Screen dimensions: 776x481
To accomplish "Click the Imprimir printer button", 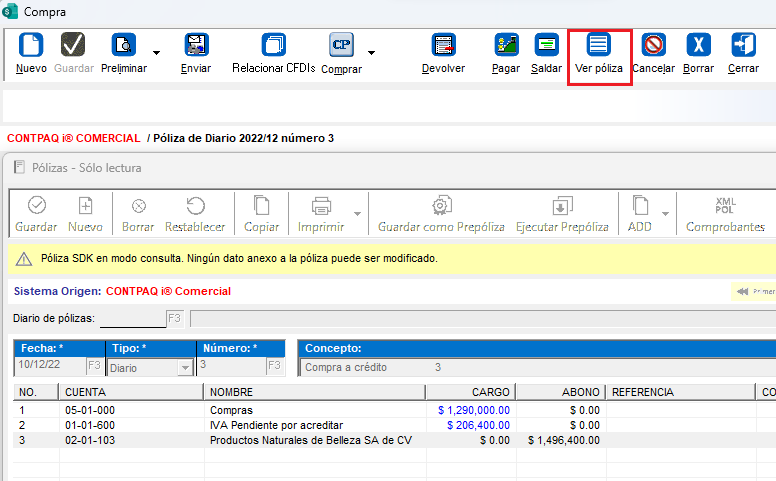I will coord(321,213).
